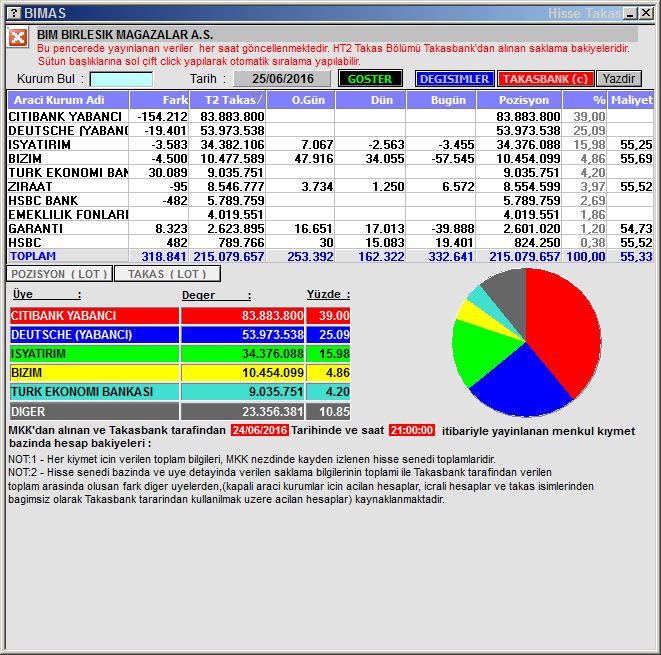Click red CITIBANK YABANCI legend bar

94,316
